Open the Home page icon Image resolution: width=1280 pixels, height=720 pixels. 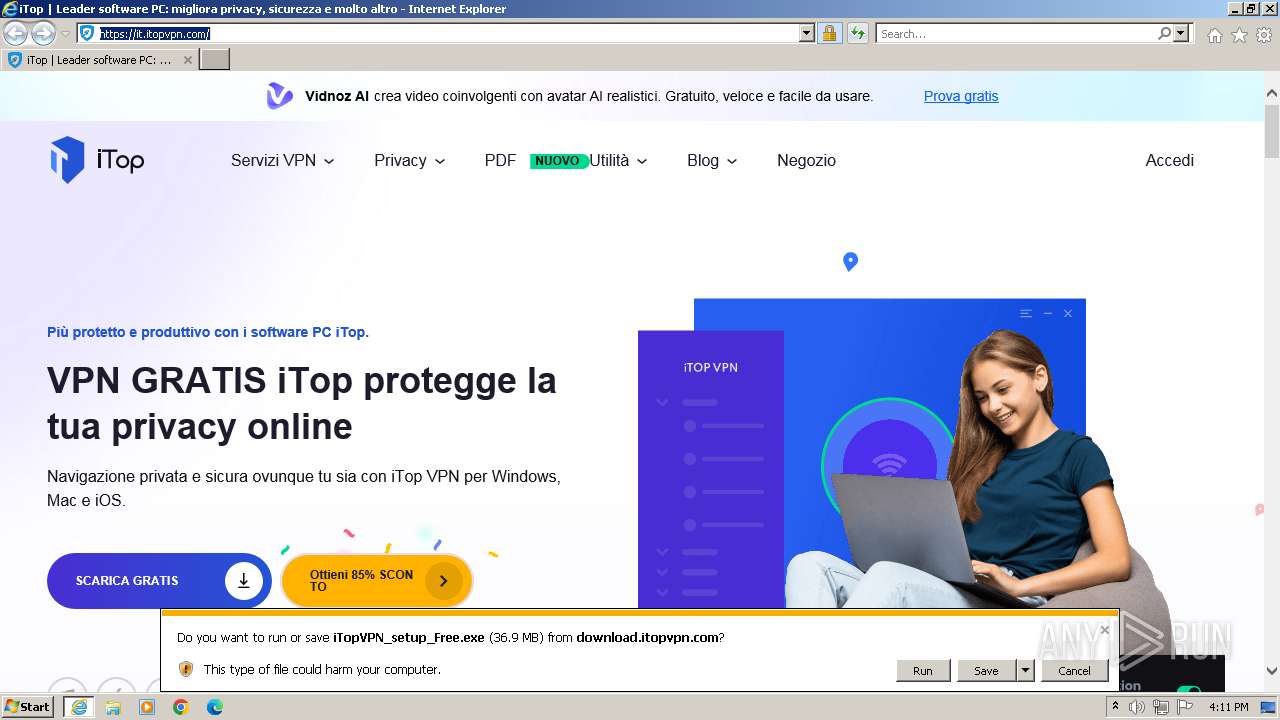tap(1214, 35)
